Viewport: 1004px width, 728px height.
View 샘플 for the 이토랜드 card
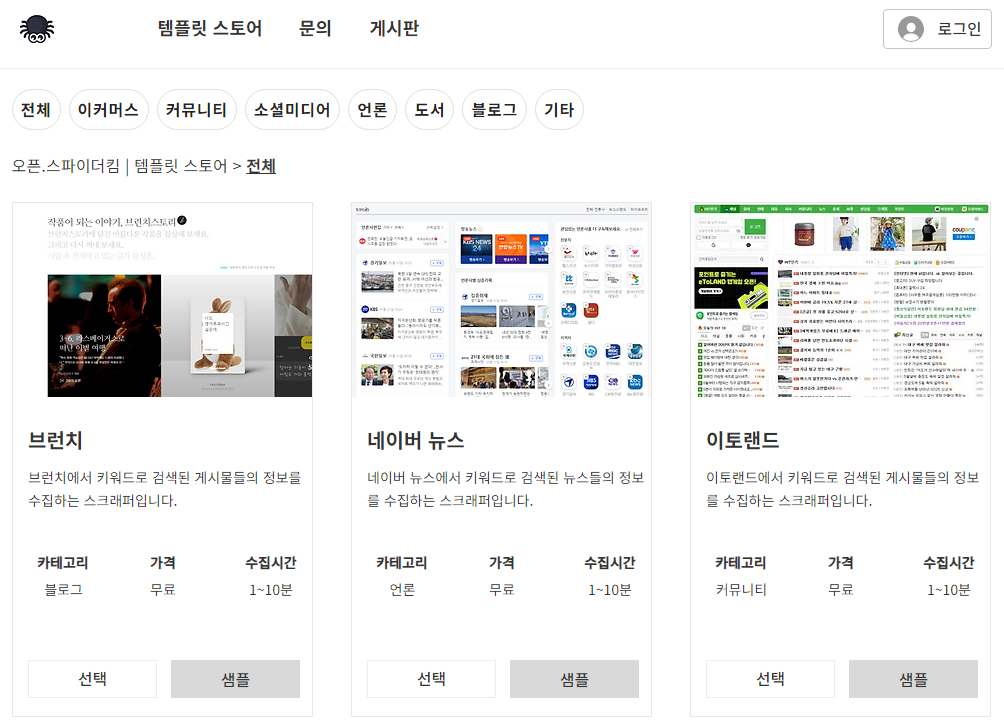pyautogui.click(x=913, y=679)
